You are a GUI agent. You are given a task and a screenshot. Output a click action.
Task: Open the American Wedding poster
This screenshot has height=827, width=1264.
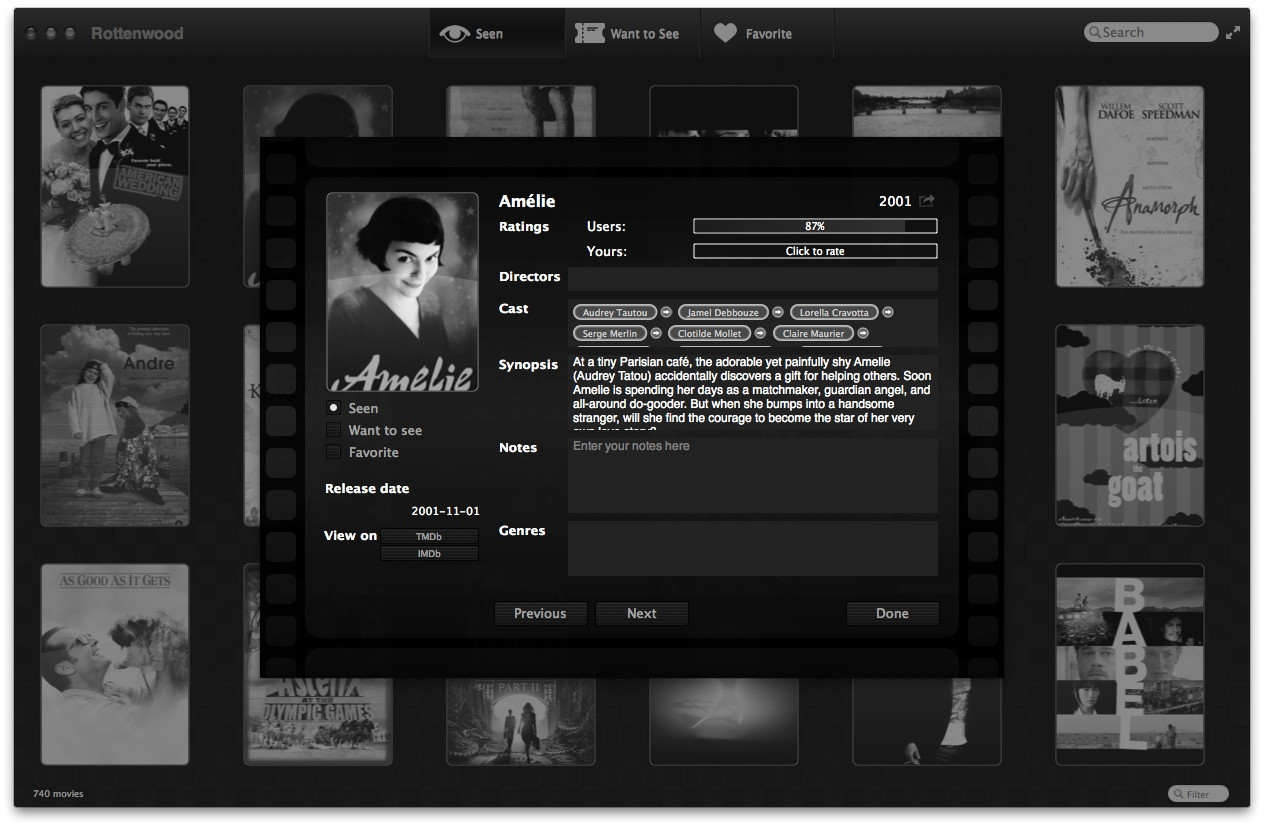(x=115, y=186)
